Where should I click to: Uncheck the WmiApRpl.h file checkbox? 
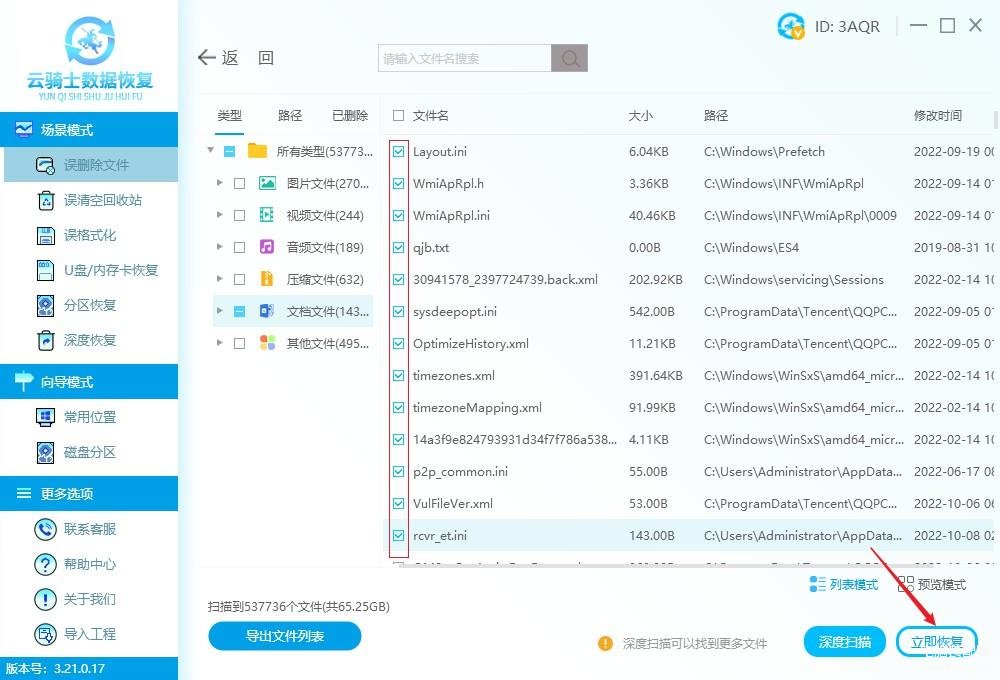coord(399,183)
